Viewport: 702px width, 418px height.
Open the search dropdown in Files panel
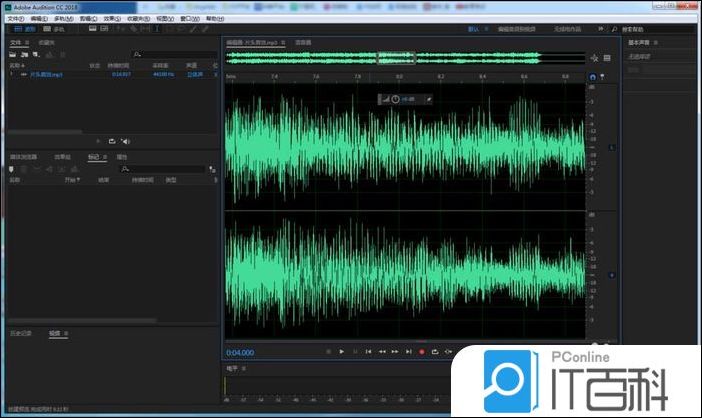(137, 54)
